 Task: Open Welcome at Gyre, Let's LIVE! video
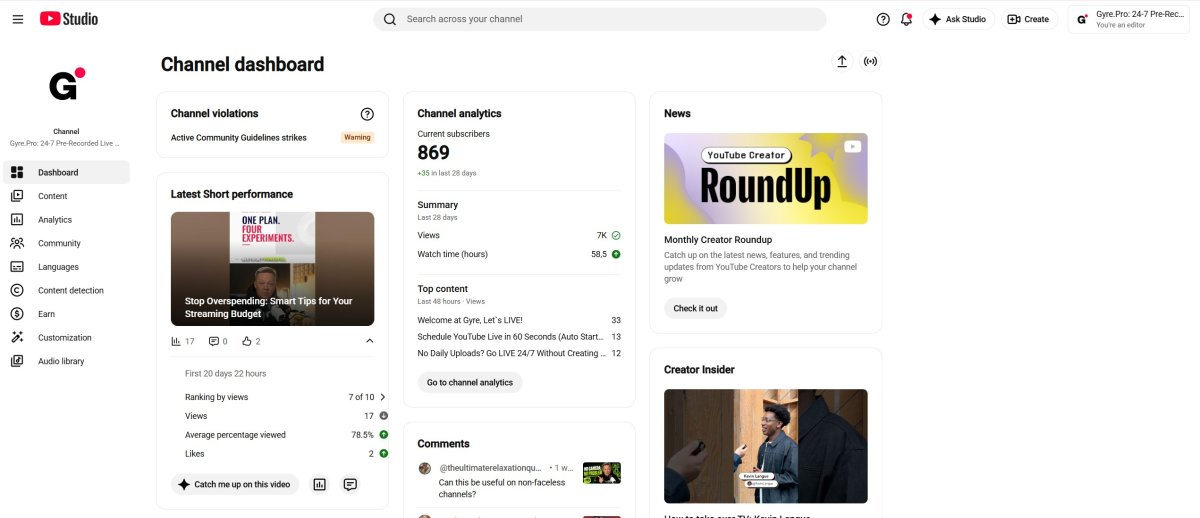(470, 320)
